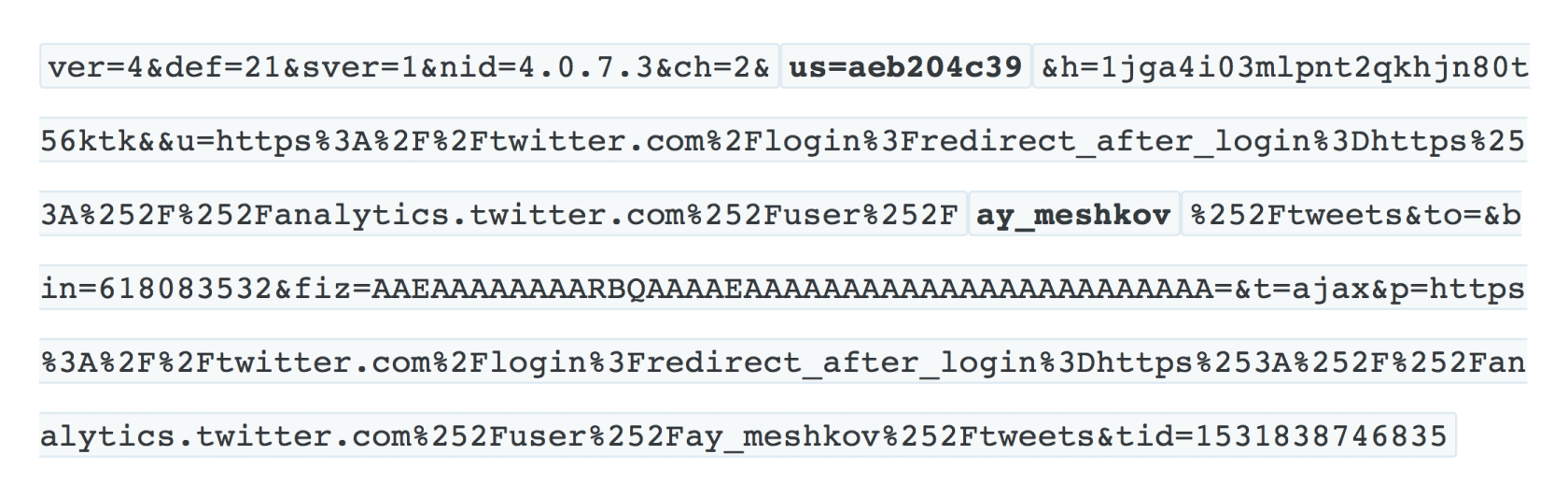Image resolution: width=1568 pixels, height=497 pixels.
Task: Click the bold us=aeb204c39 parameter
Action: click(x=905, y=67)
